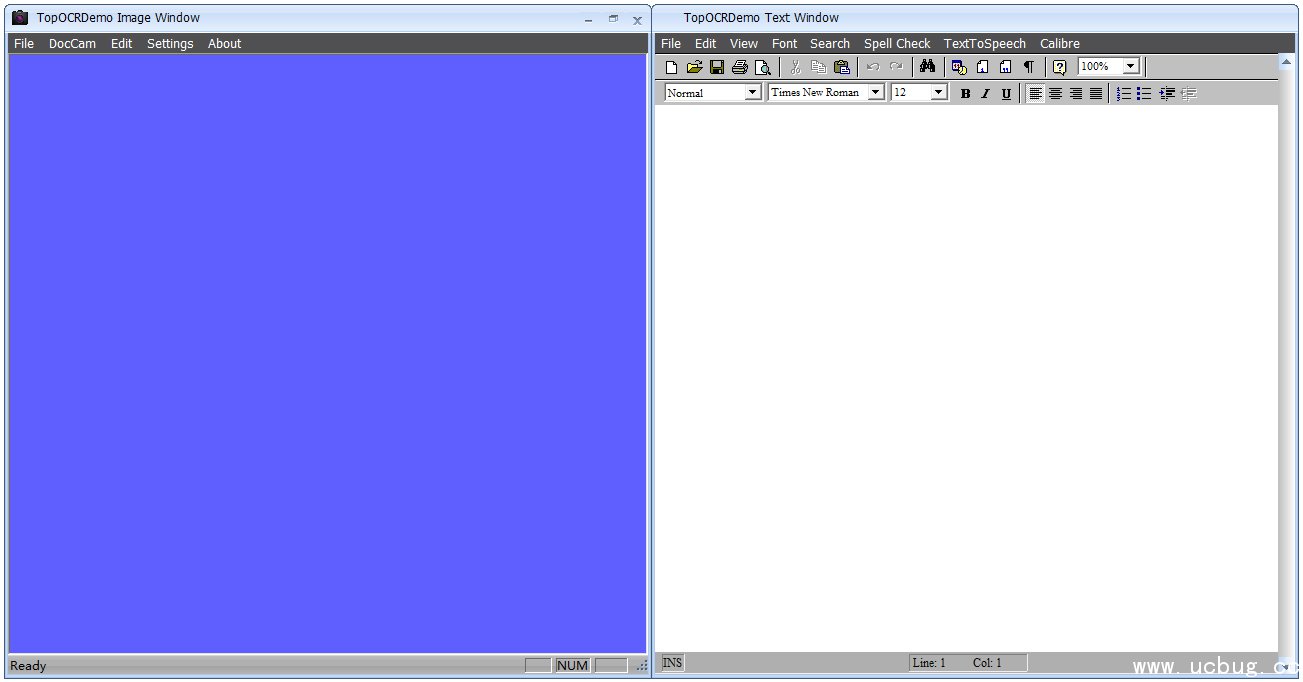Expand the Normal style dropdown

(x=753, y=93)
